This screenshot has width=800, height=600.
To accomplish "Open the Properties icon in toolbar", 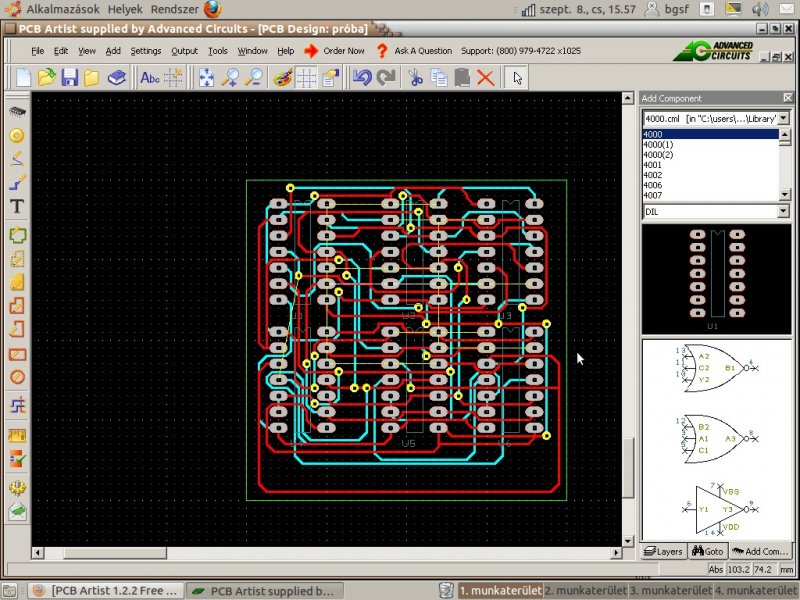I will (x=330, y=78).
